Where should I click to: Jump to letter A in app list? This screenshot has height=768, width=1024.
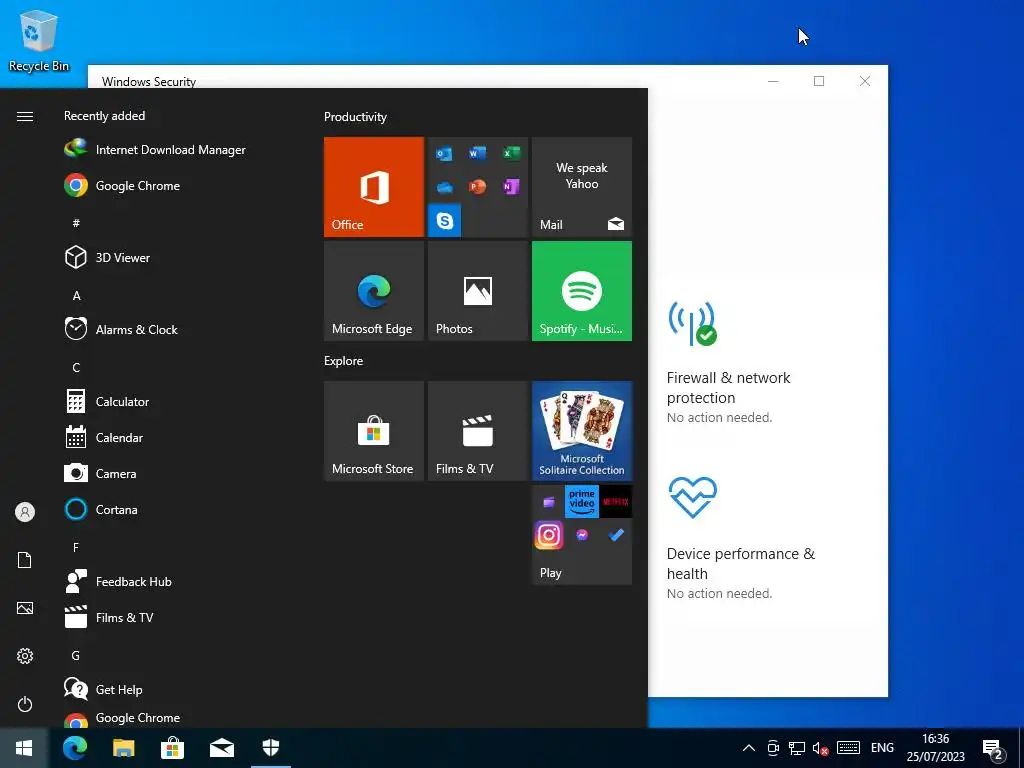click(76, 295)
